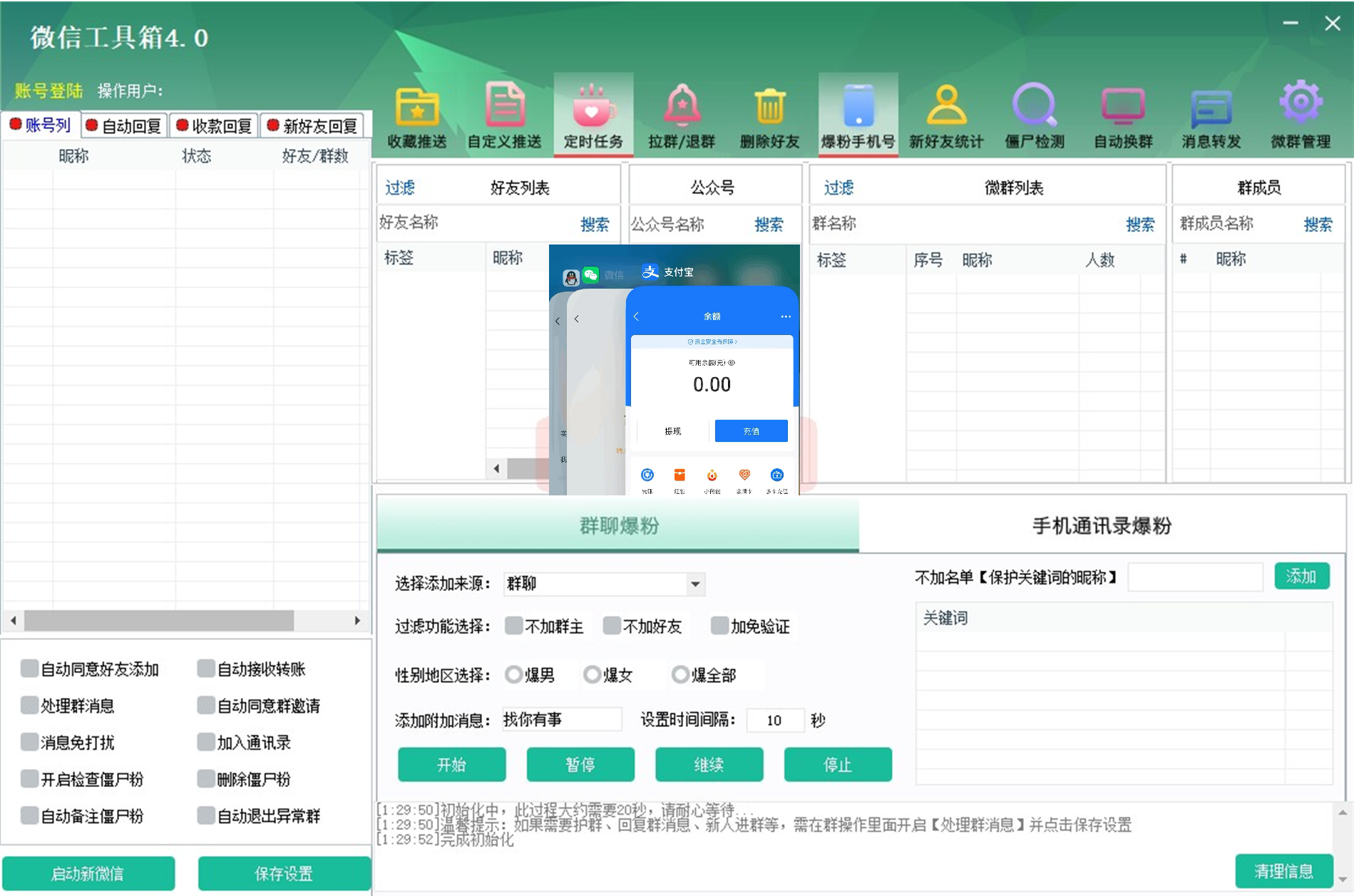Click 搜索 next to 群成员名称

1318,225
